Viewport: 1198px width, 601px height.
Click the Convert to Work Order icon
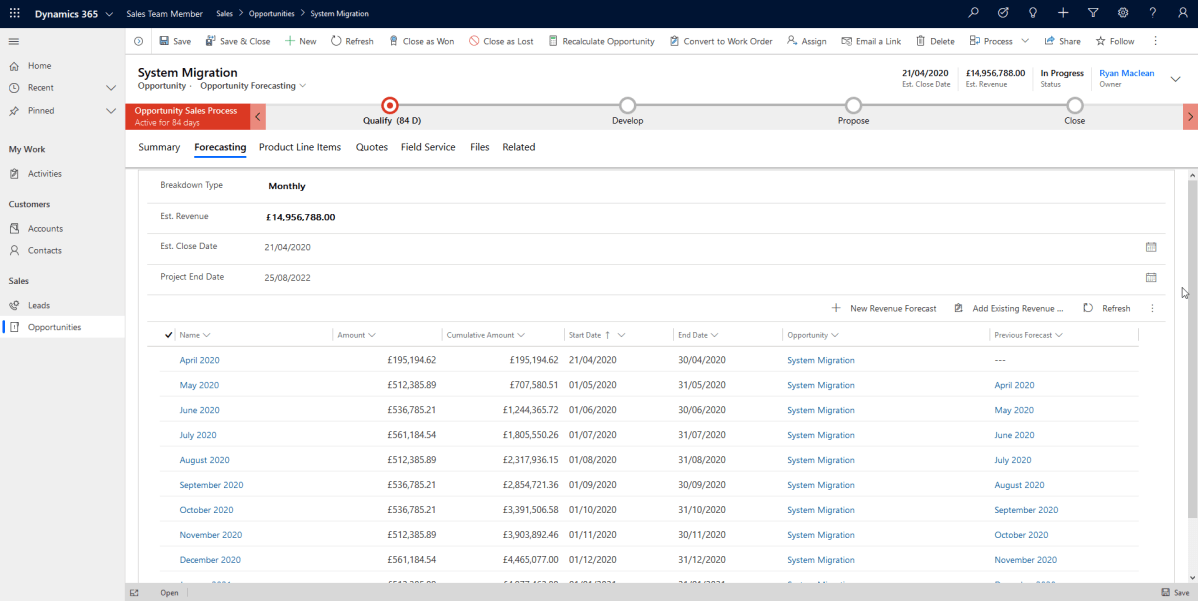[x=672, y=41]
